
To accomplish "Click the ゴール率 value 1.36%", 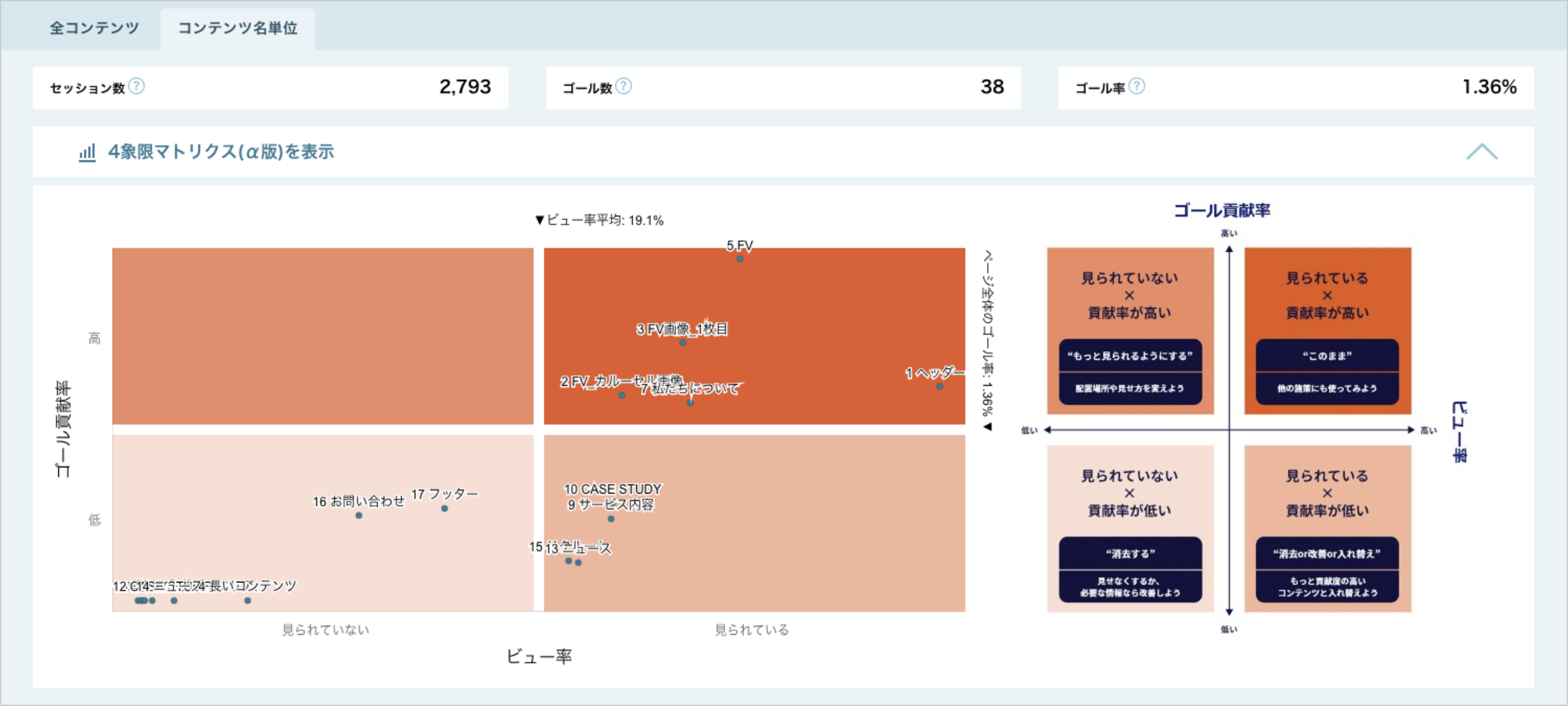I will pyautogui.click(x=1489, y=86).
